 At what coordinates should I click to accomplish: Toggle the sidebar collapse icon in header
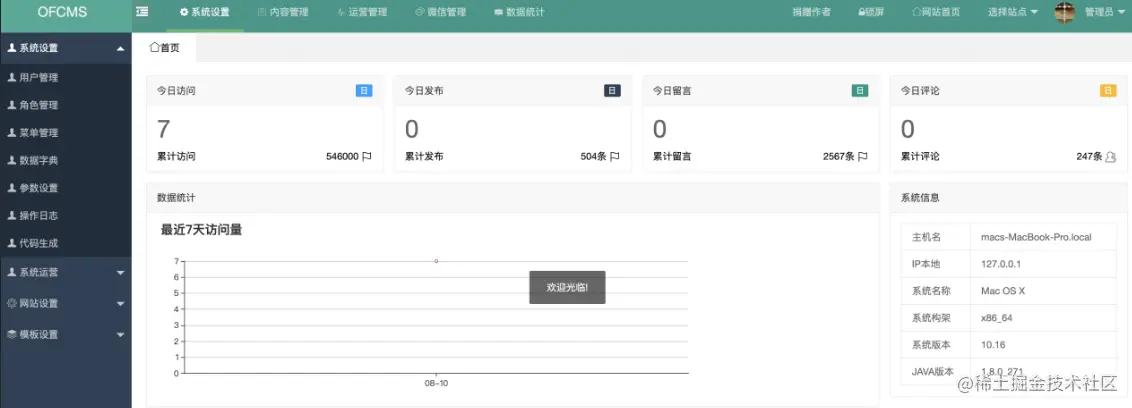pos(142,12)
